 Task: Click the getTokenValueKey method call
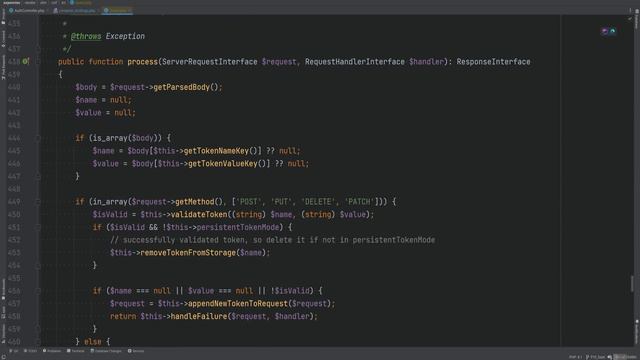coord(222,163)
